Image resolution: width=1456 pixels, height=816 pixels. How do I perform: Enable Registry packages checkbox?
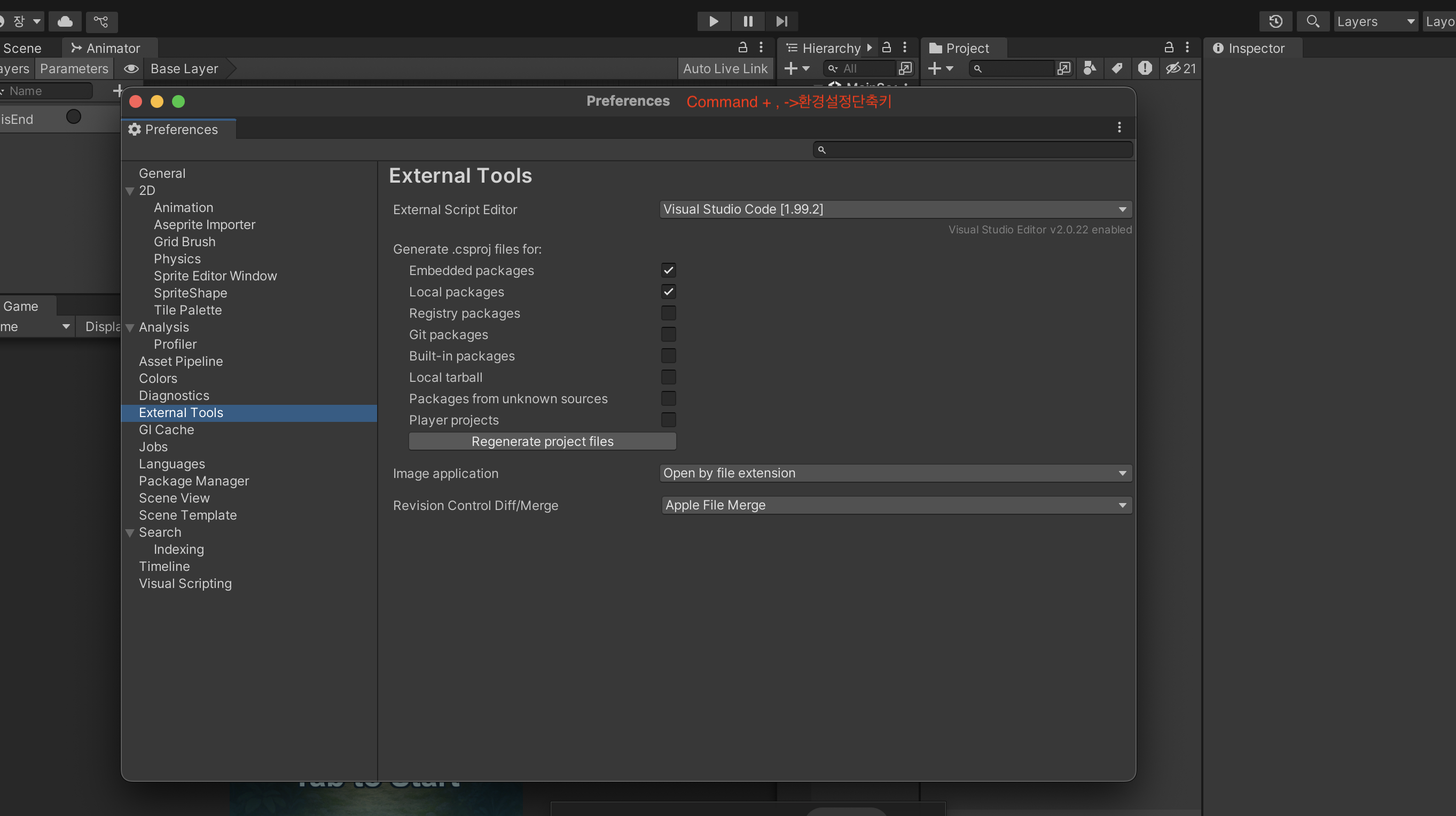668,313
